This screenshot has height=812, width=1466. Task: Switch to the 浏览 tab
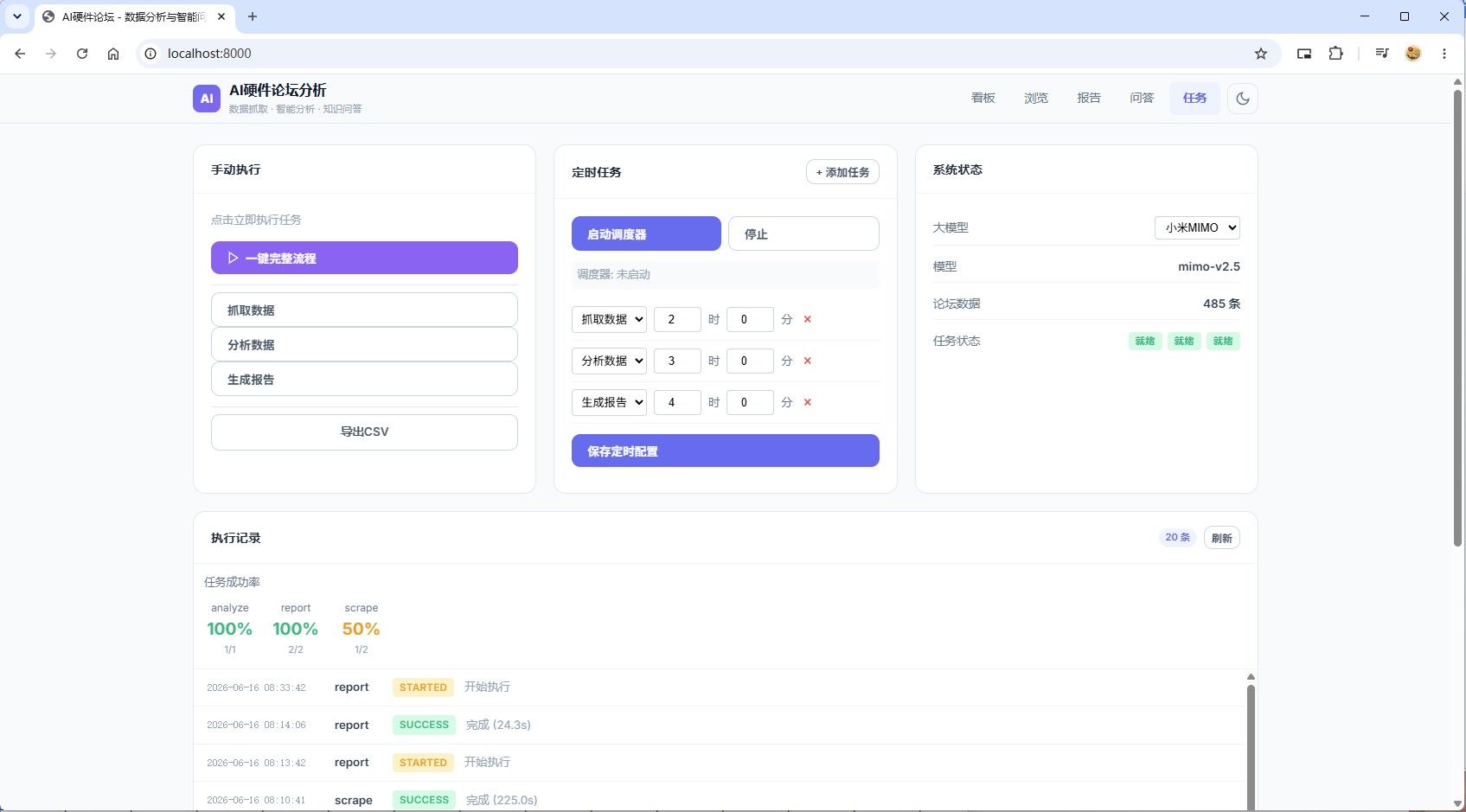coord(1036,99)
